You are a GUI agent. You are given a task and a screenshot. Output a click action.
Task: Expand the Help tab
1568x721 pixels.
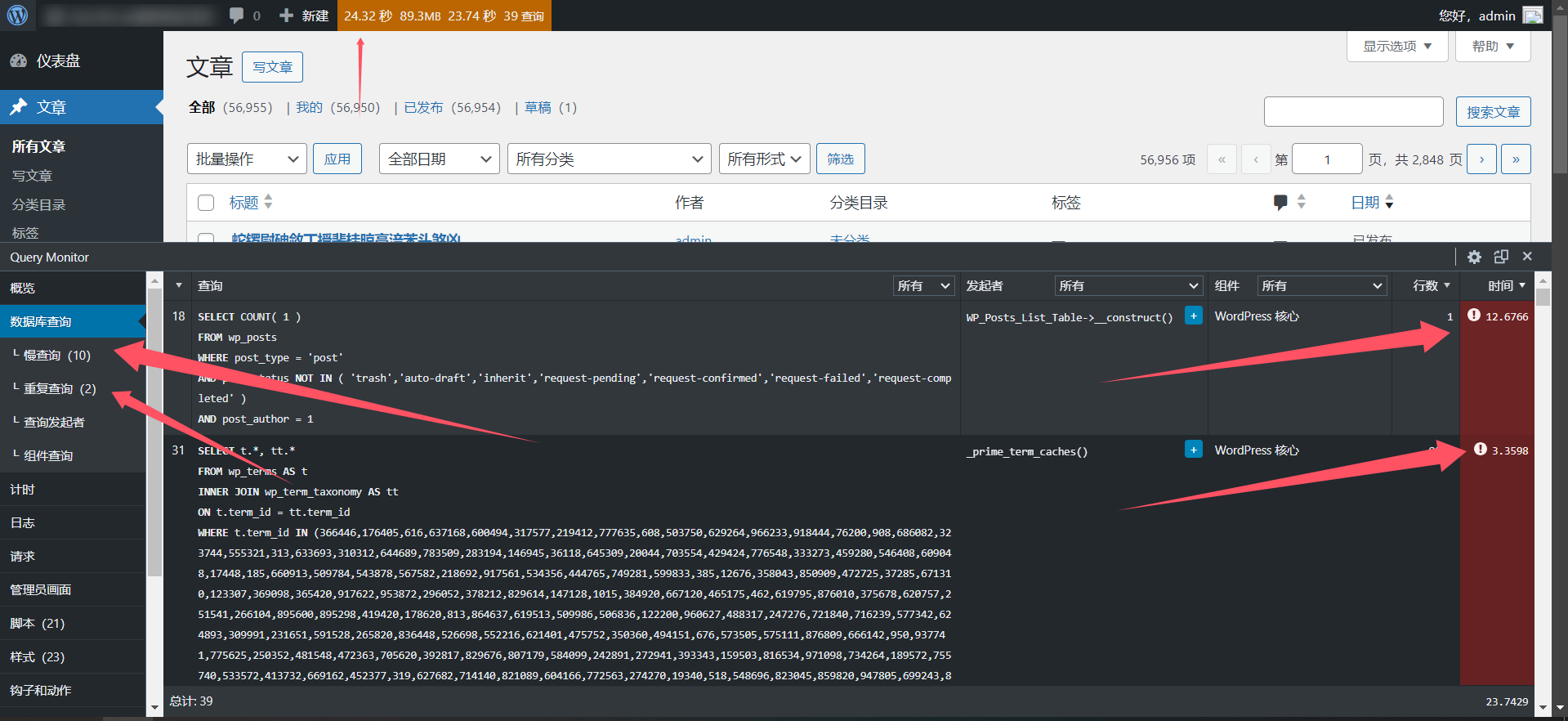(1493, 46)
